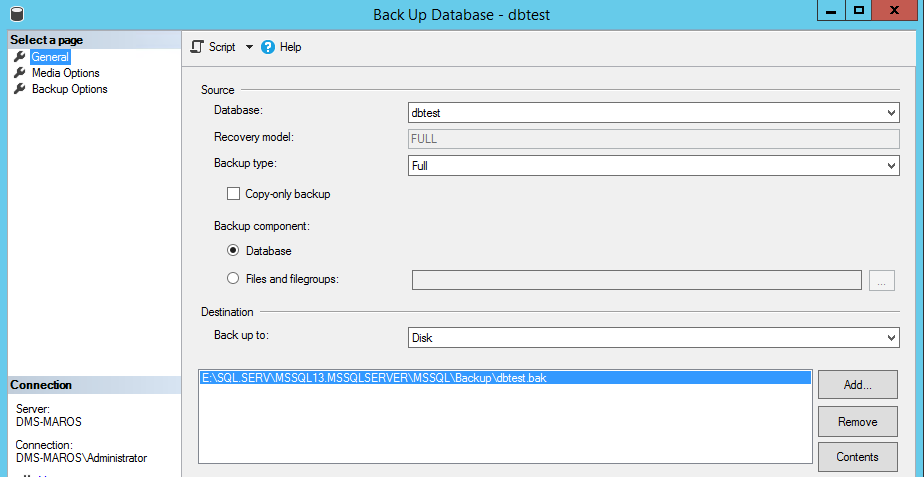Open the Script dropdown arrow
Image resolution: width=924 pixels, height=477 pixels.
[249, 47]
